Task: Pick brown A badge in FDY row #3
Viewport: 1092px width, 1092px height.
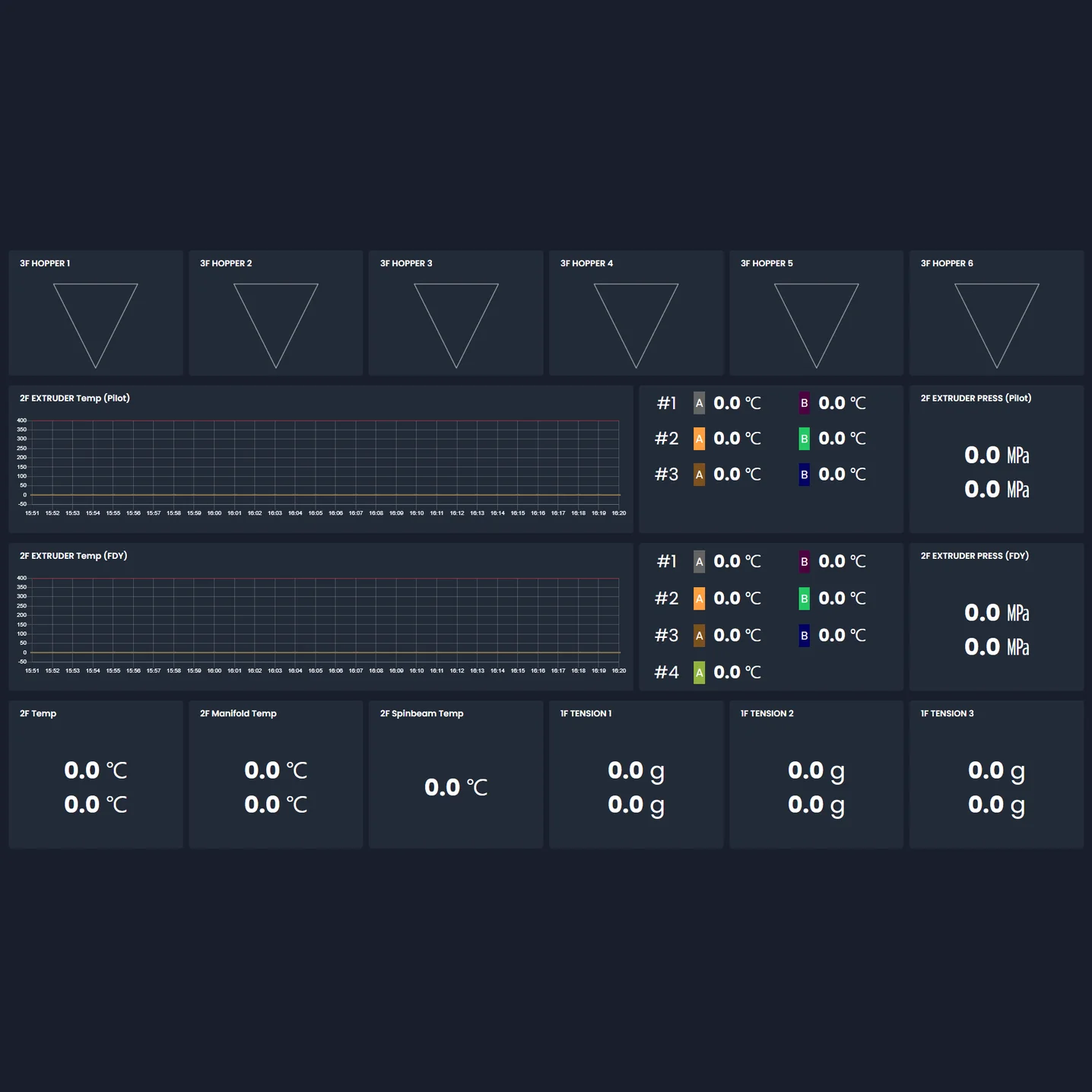Action: point(699,636)
